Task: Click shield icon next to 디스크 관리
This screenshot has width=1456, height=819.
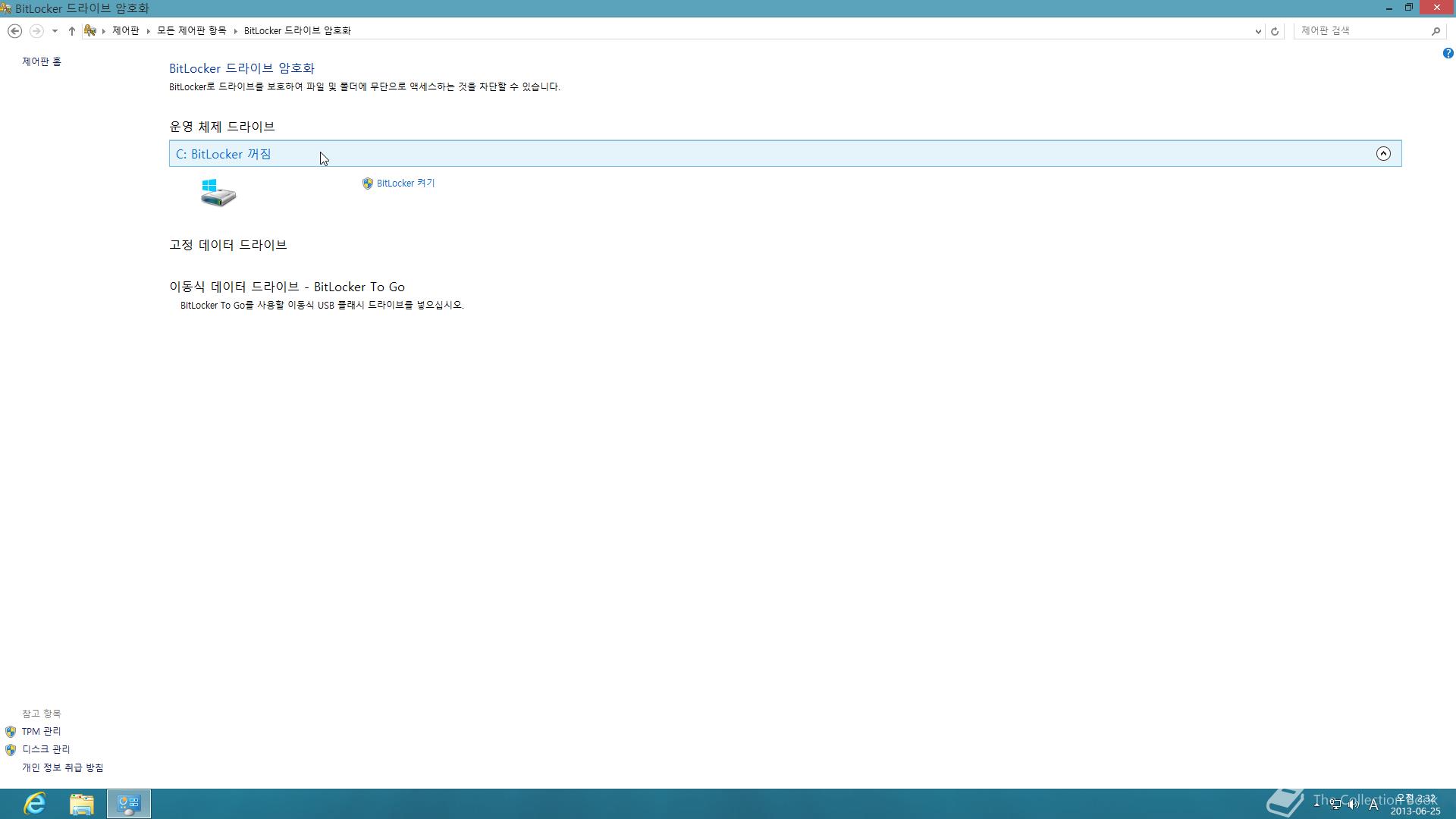Action: [11, 750]
